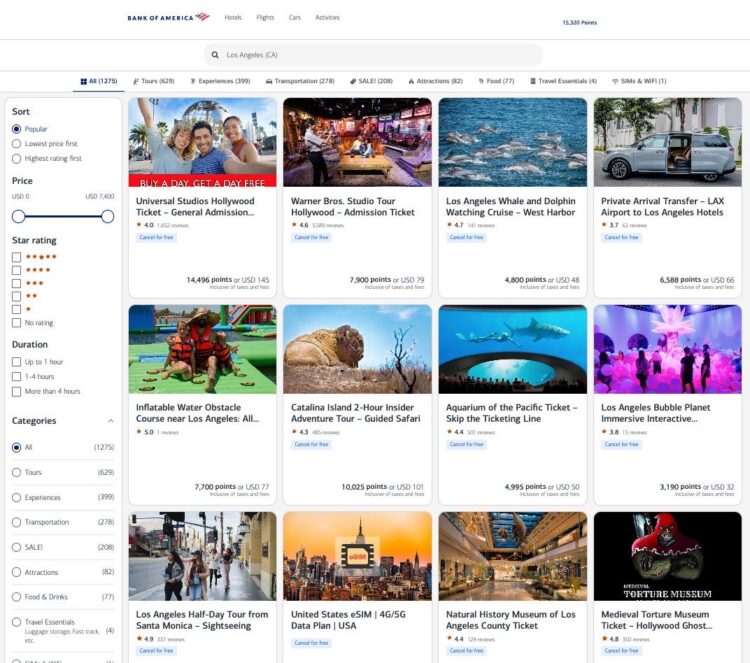
Task: Check the four-star rating filter
Action: pos(17,270)
